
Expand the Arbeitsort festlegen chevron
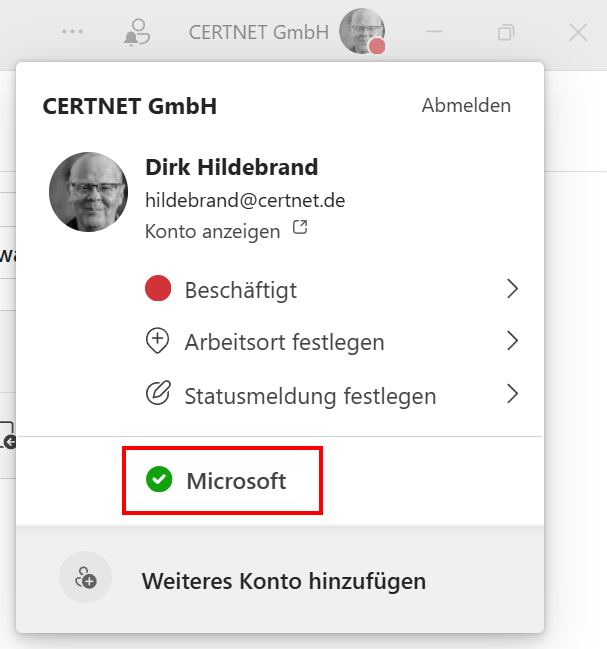(512, 342)
